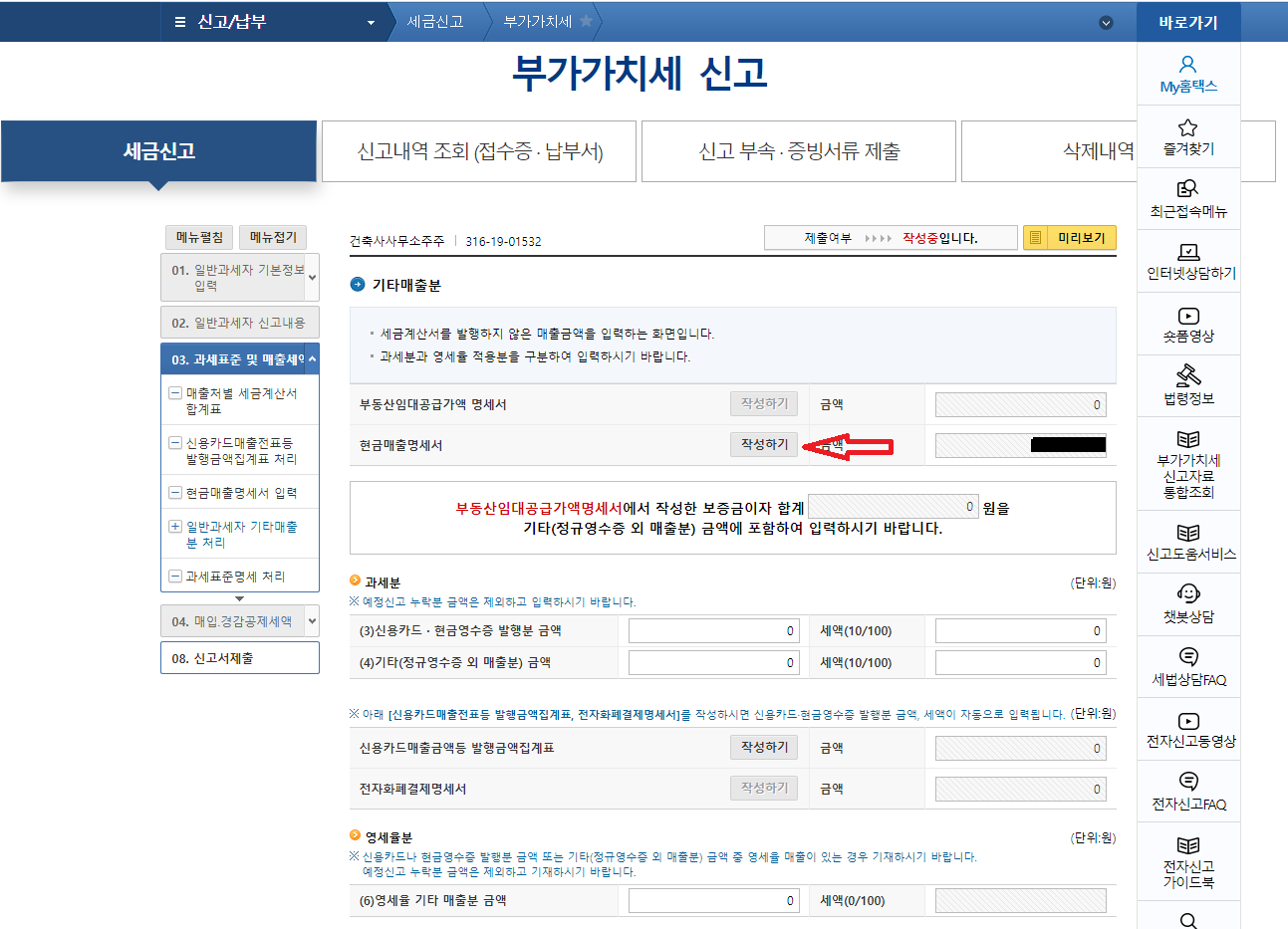The height and width of the screenshot is (929, 1288).
Task: Open 신고도움서비스 book icon
Action: coord(1188,533)
